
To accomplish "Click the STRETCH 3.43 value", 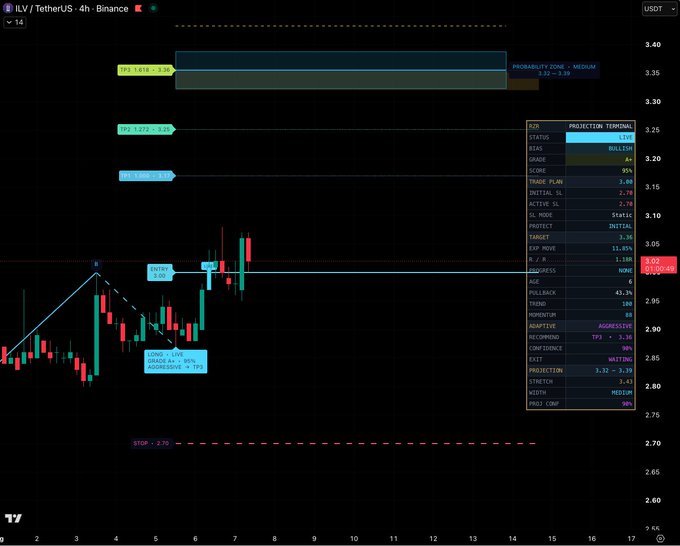I will point(625,382).
